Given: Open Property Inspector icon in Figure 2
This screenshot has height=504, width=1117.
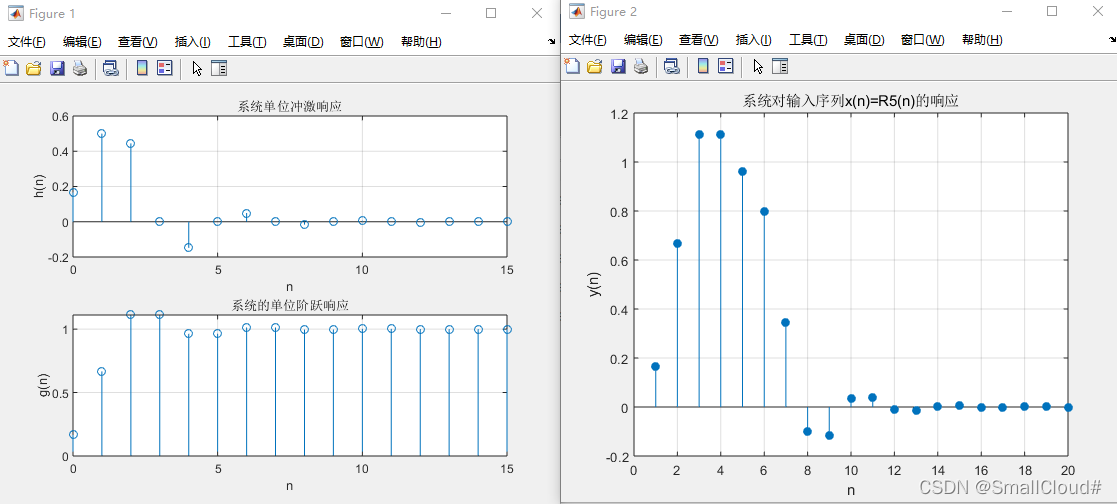Looking at the screenshot, I should coord(781,66).
